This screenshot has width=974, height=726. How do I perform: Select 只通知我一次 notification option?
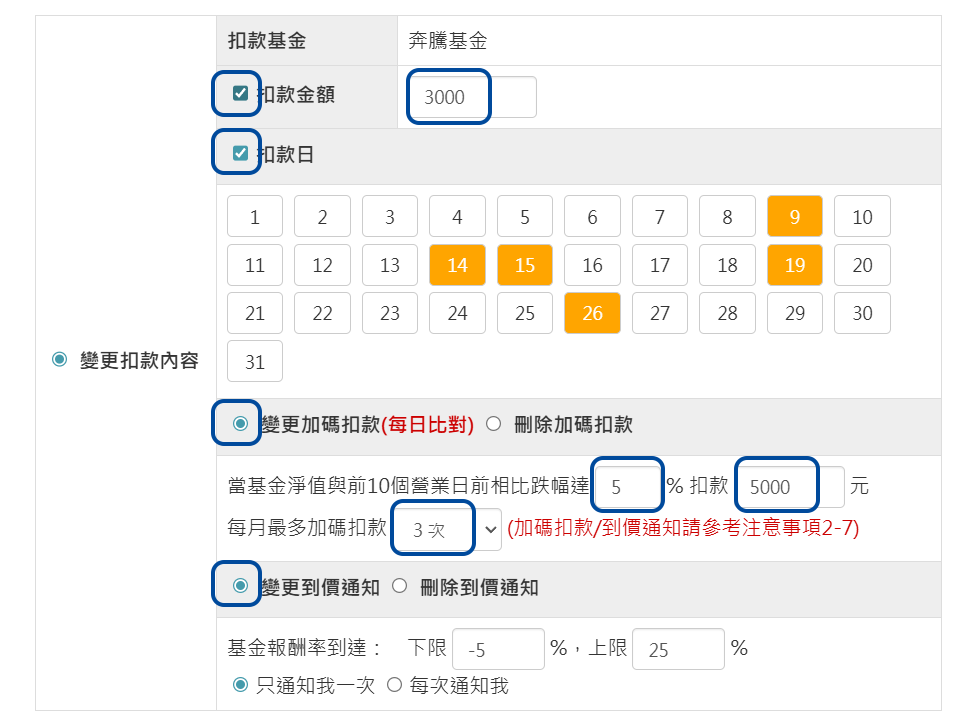pos(240,685)
